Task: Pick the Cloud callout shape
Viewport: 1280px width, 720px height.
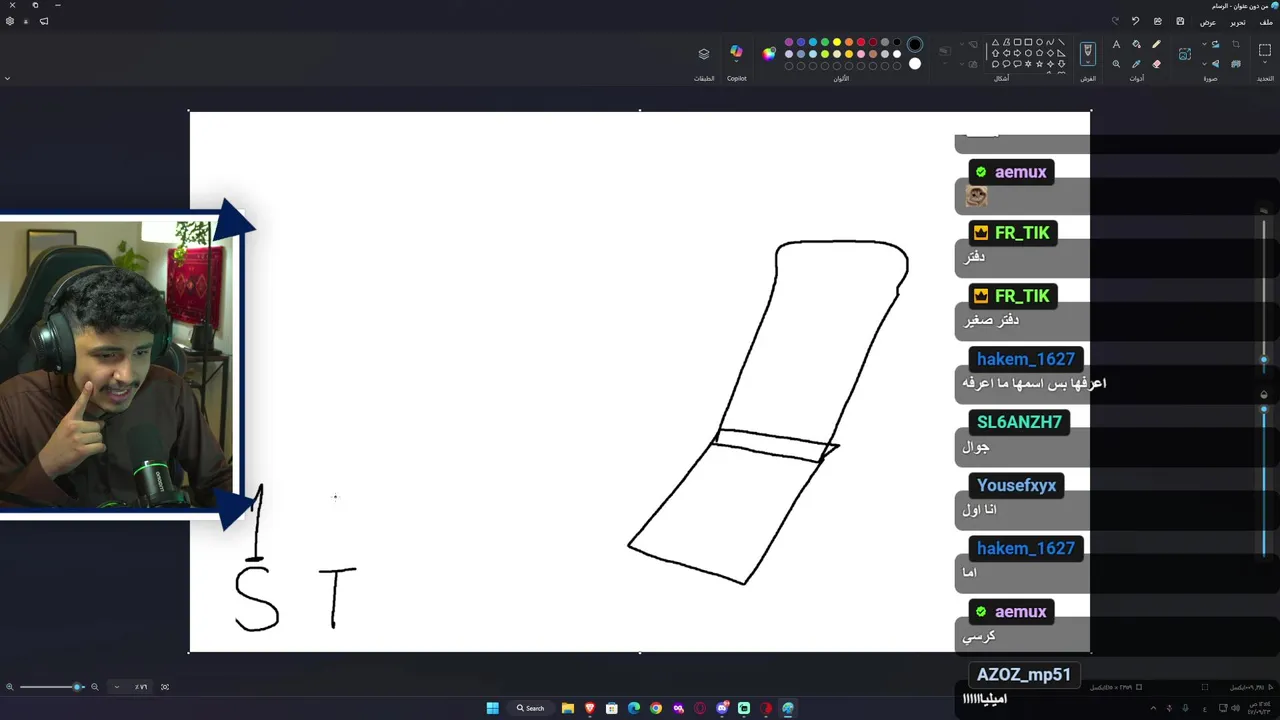Action: [x=995, y=64]
